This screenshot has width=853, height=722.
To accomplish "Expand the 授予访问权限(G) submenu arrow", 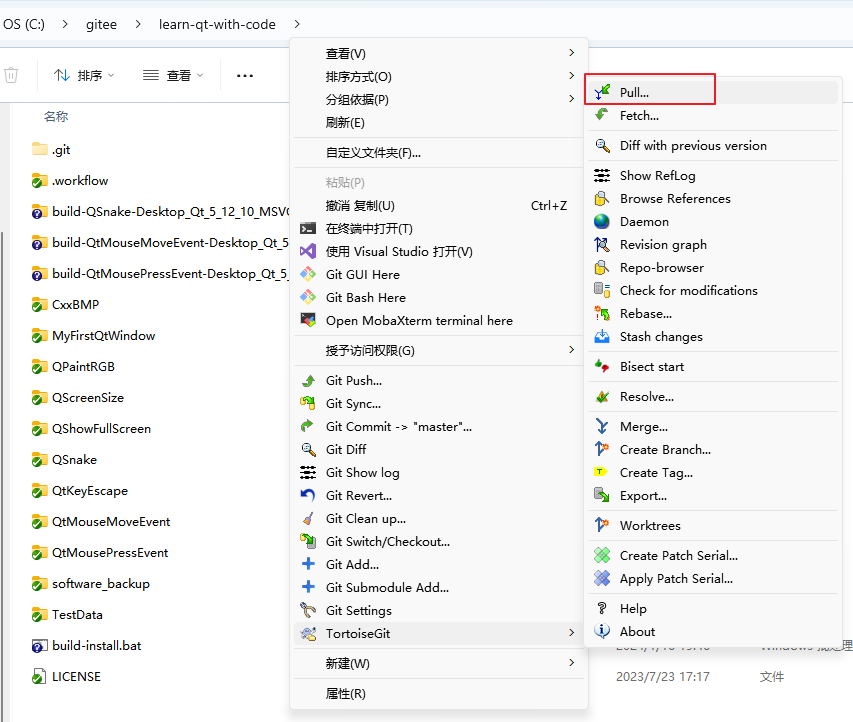I will (x=571, y=350).
